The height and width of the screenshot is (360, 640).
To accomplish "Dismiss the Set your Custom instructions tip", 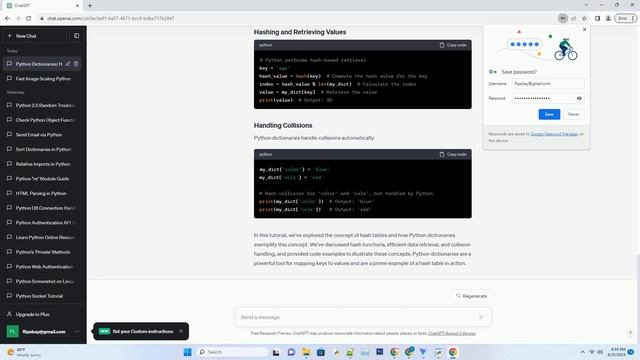I will click(181, 331).
